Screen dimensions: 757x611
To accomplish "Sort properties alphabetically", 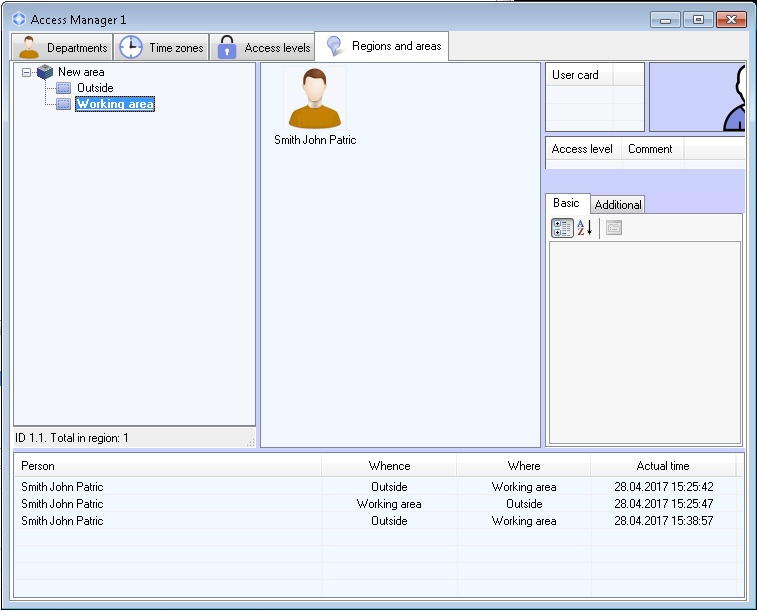I will (x=585, y=228).
